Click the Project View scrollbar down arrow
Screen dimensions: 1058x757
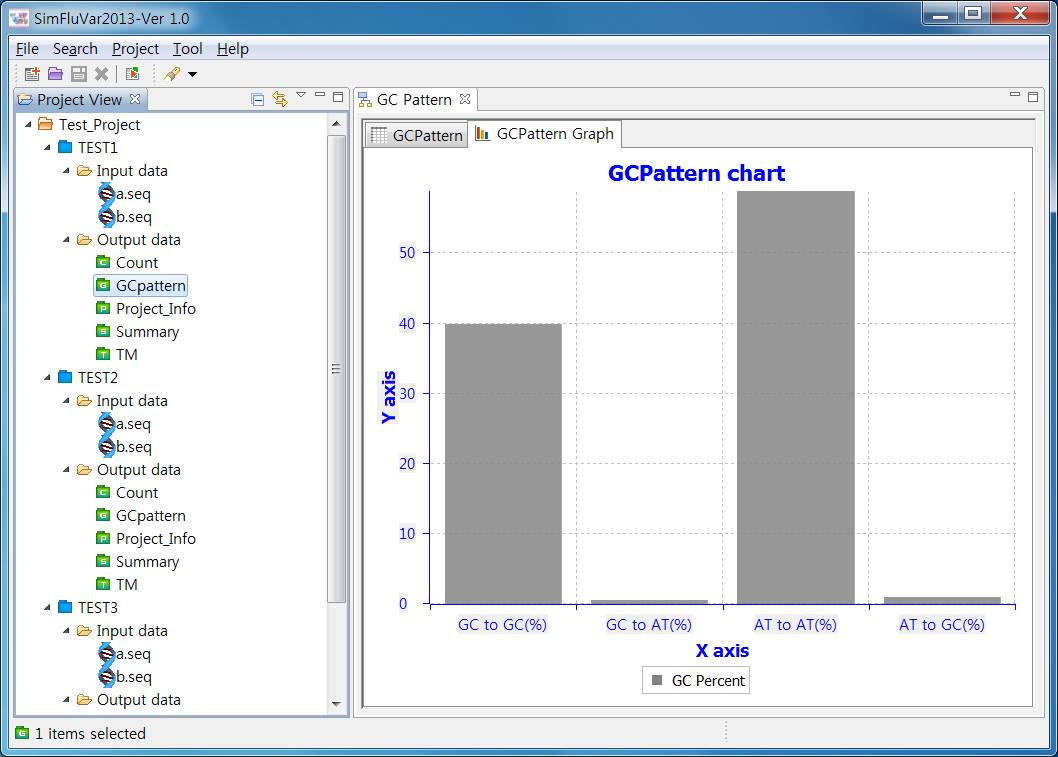coord(336,704)
